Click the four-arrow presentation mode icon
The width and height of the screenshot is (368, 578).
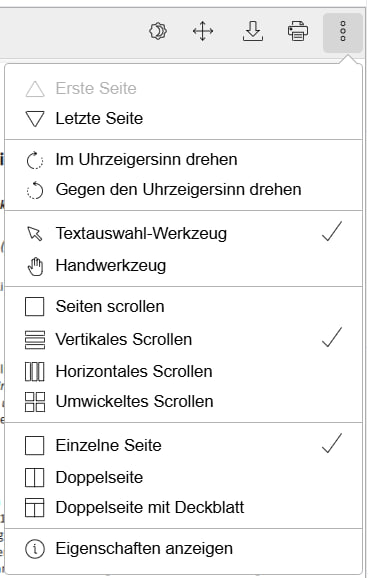click(203, 31)
